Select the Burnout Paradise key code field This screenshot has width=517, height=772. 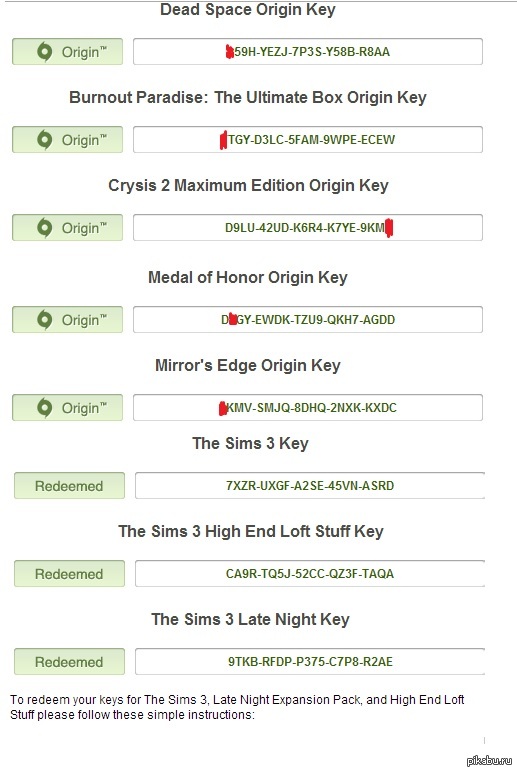point(308,140)
